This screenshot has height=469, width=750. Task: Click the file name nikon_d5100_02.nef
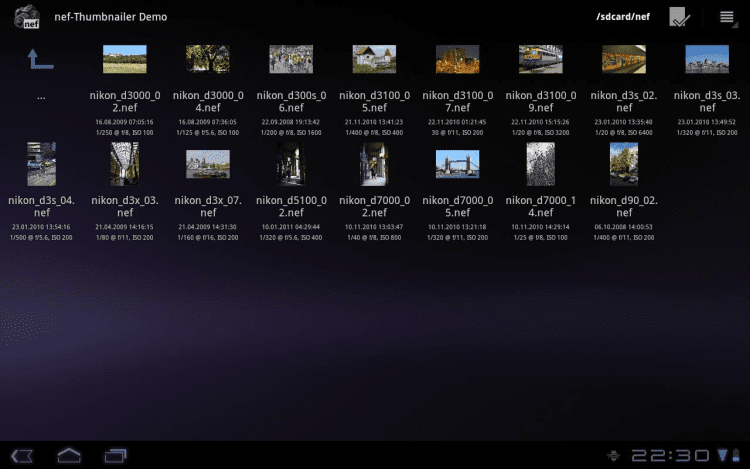click(291, 206)
